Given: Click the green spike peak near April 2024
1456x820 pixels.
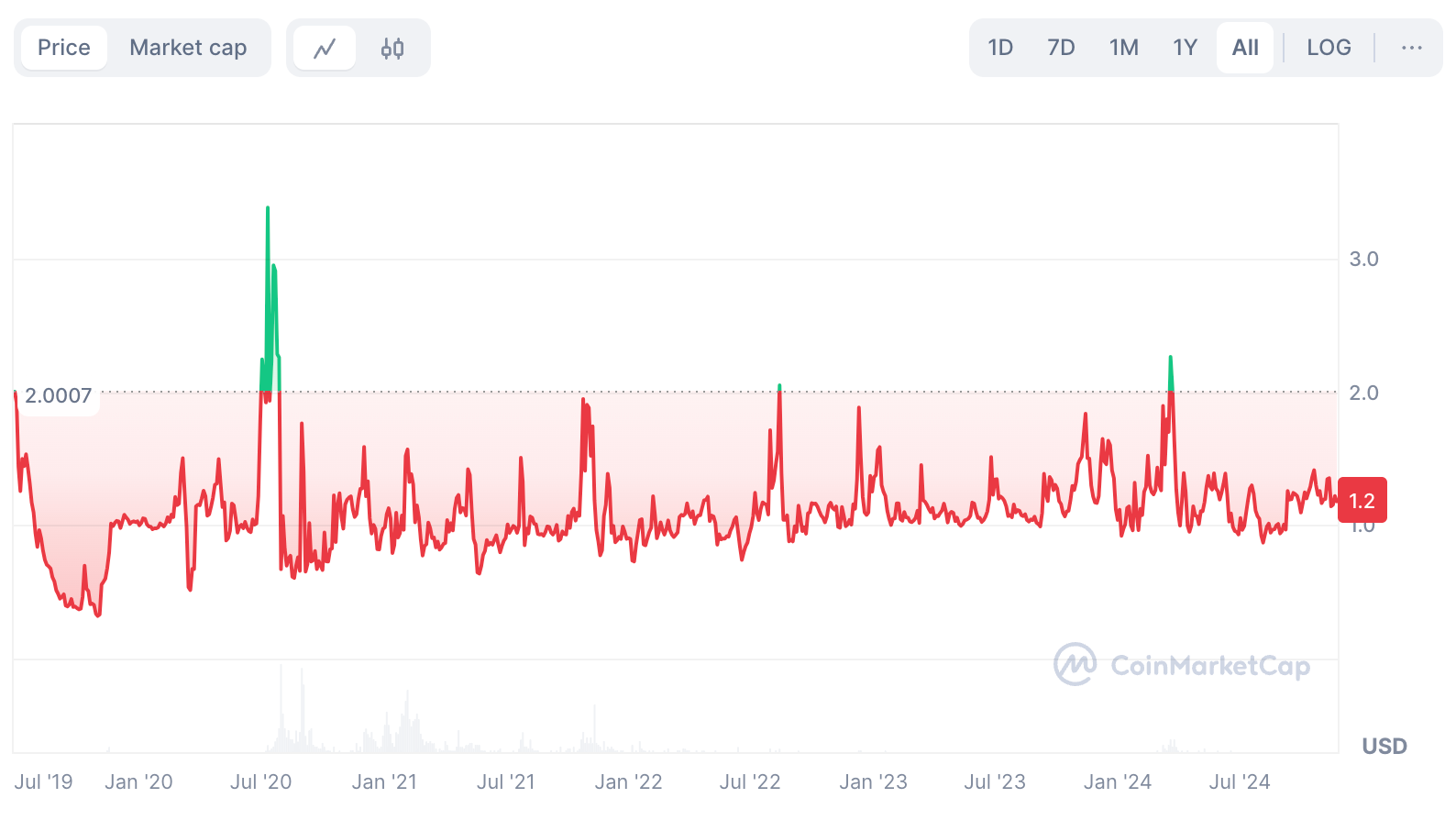Looking at the screenshot, I should (x=1171, y=358).
